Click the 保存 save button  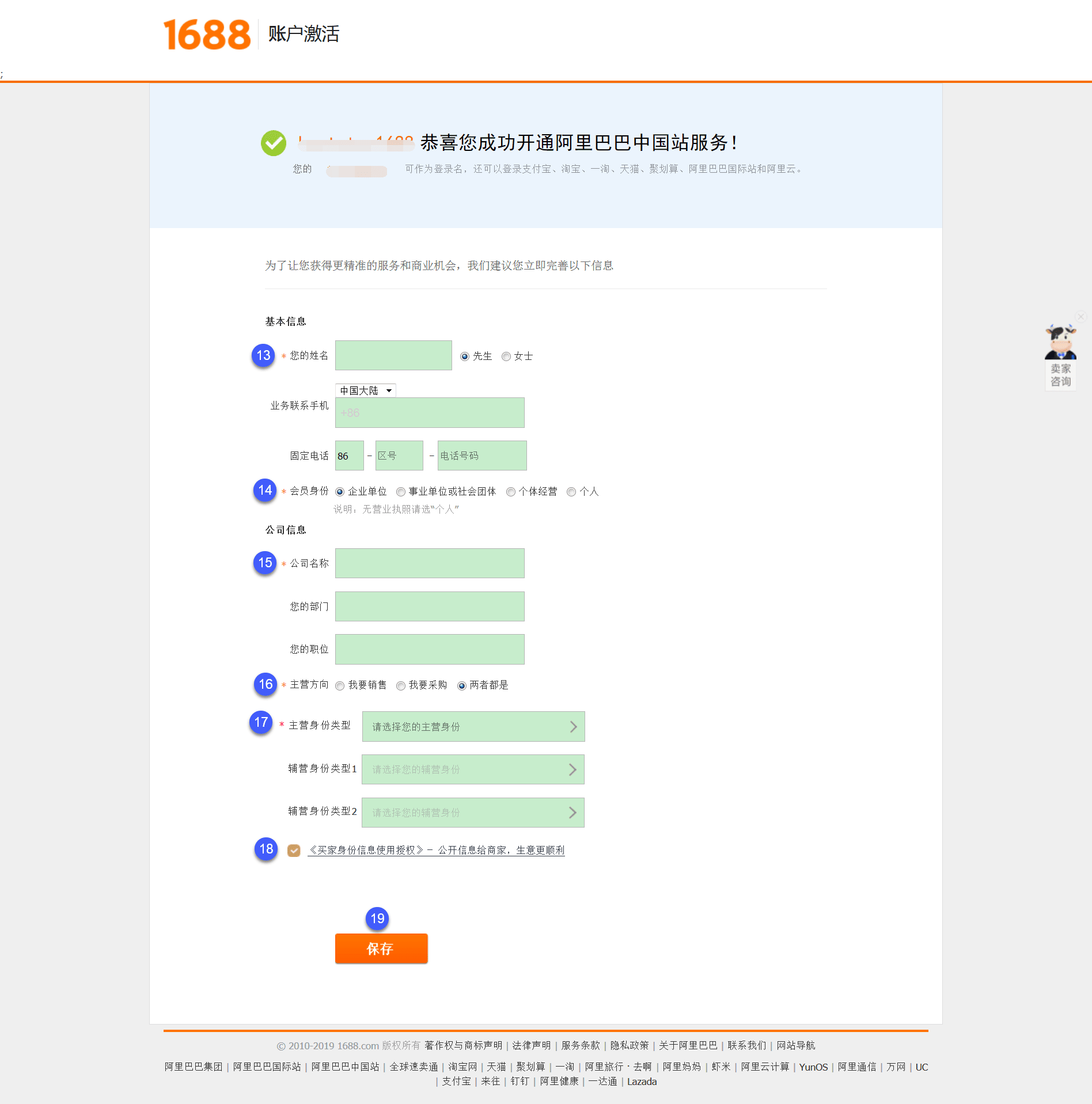[381, 949]
